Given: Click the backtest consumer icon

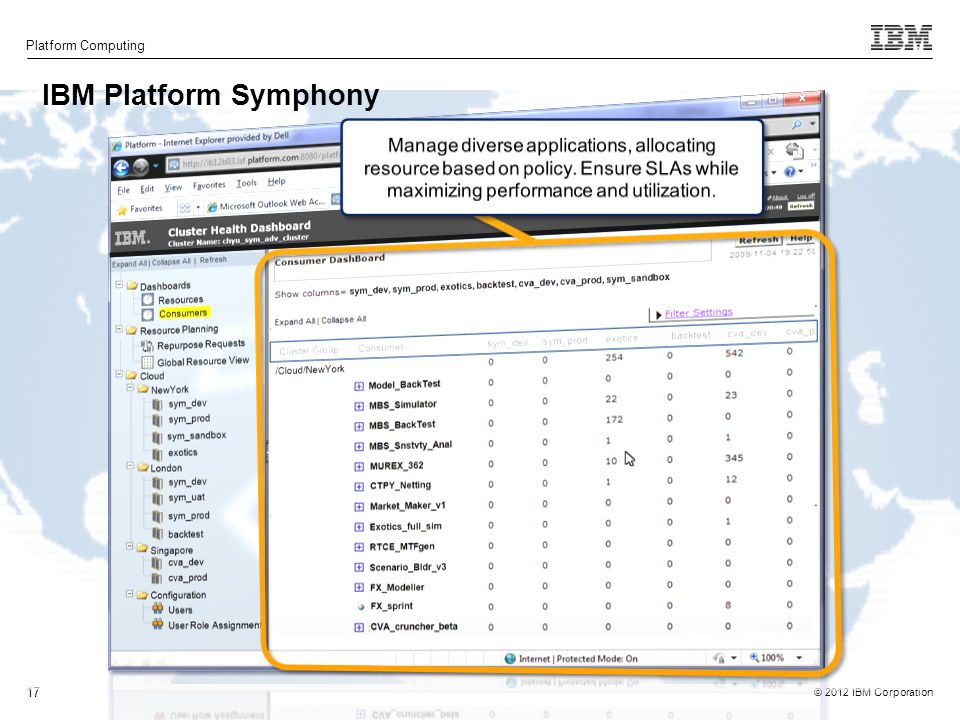Looking at the screenshot, I should 157,534.
